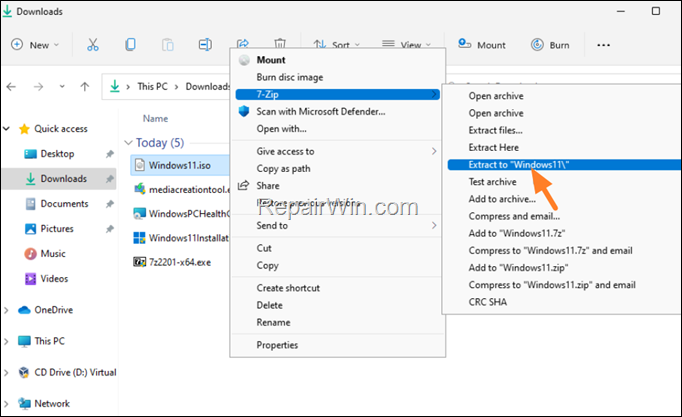Image resolution: width=682 pixels, height=417 pixels.
Task: Open the recent locations chevron
Action: point(62,86)
